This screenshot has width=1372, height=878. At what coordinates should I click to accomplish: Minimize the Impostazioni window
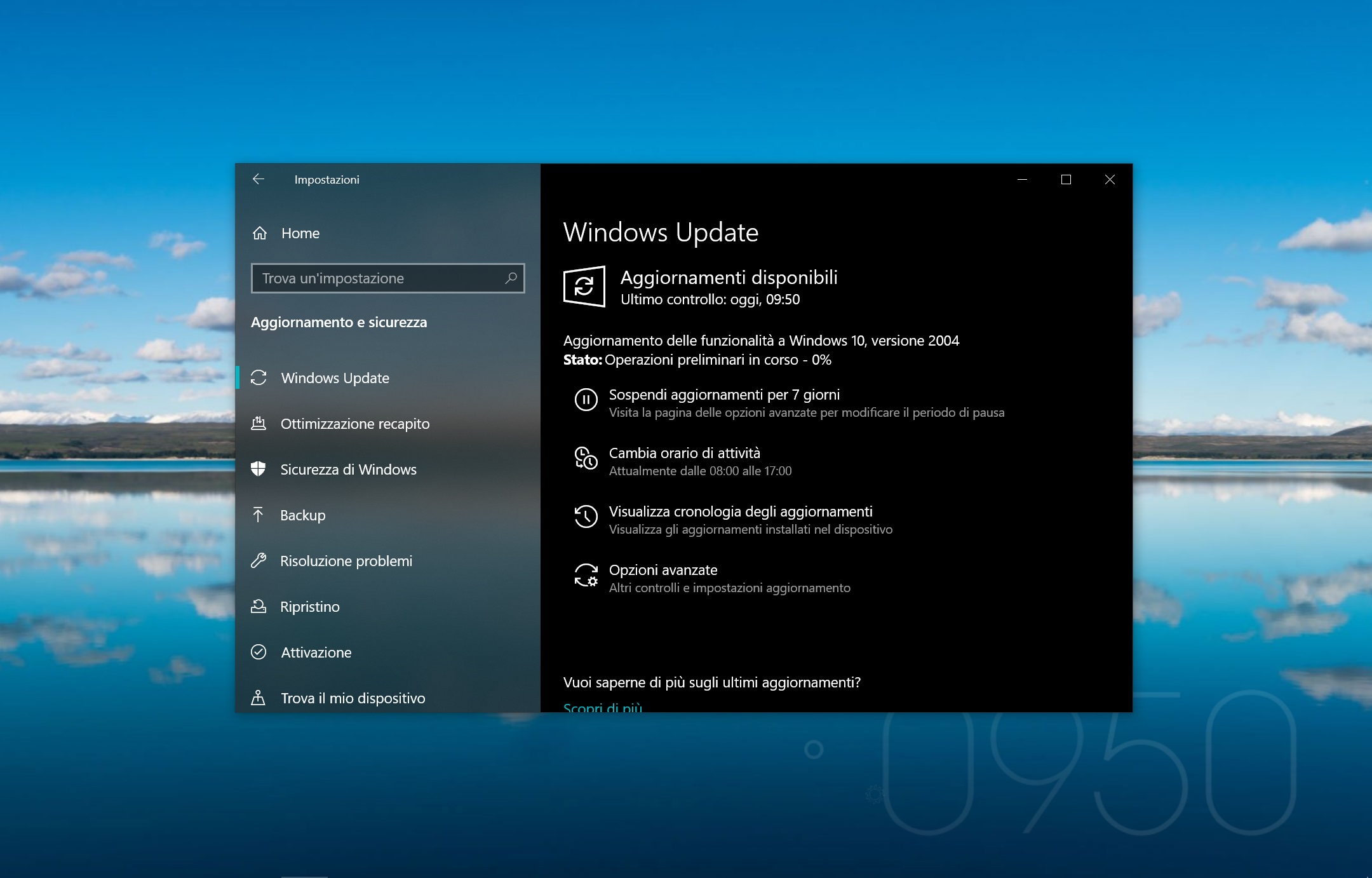tap(1022, 180)
